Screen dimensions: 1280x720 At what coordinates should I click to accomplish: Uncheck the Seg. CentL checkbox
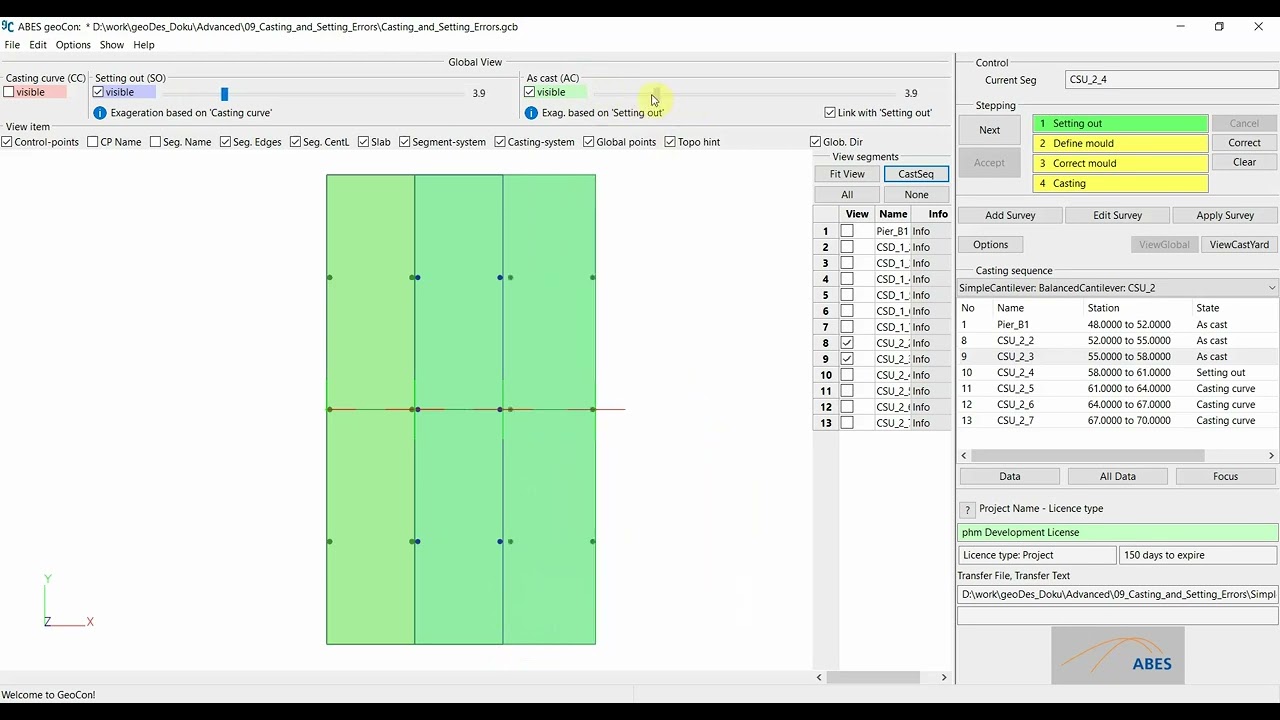296,142
